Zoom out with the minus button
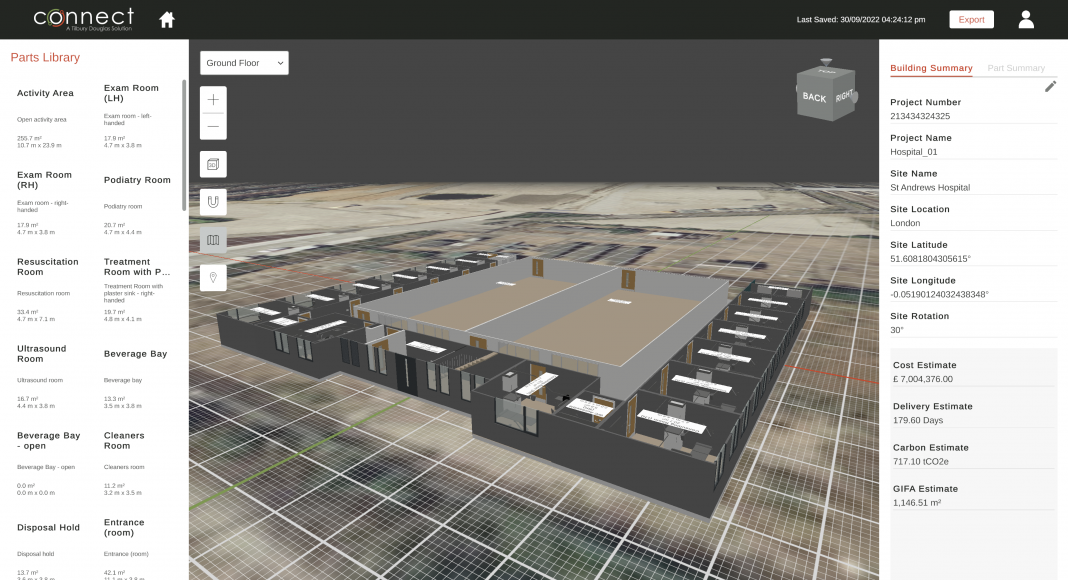The image size is (1068, 580). [213, 126]
